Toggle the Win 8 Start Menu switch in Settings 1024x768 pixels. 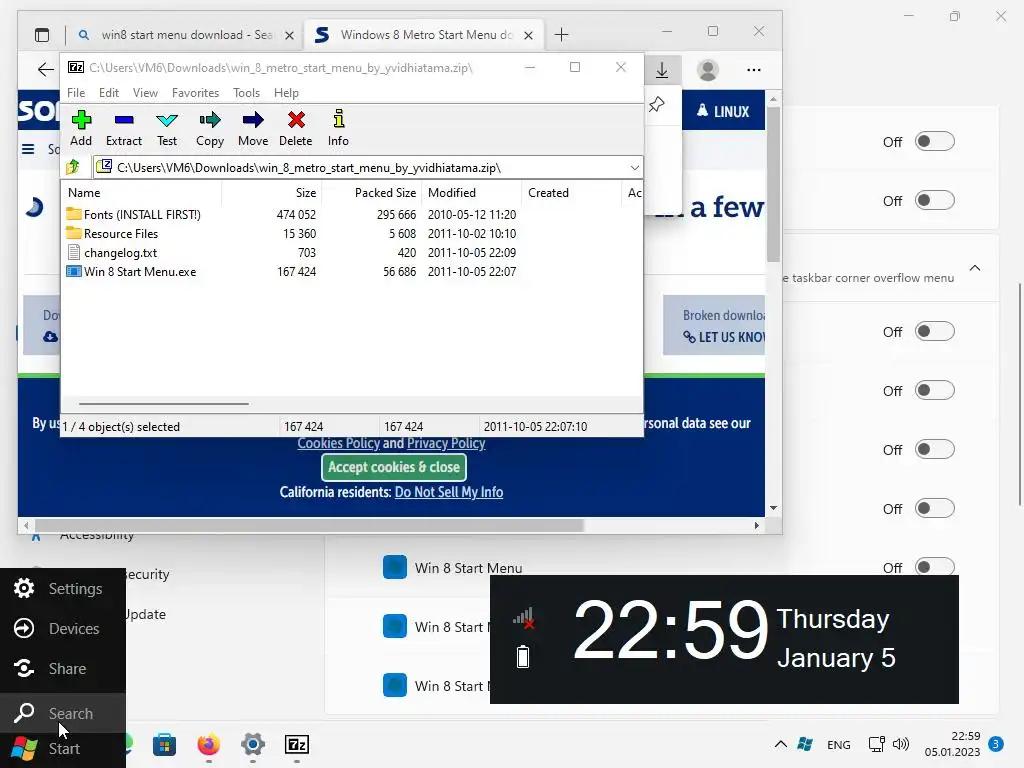click(935, 567)
